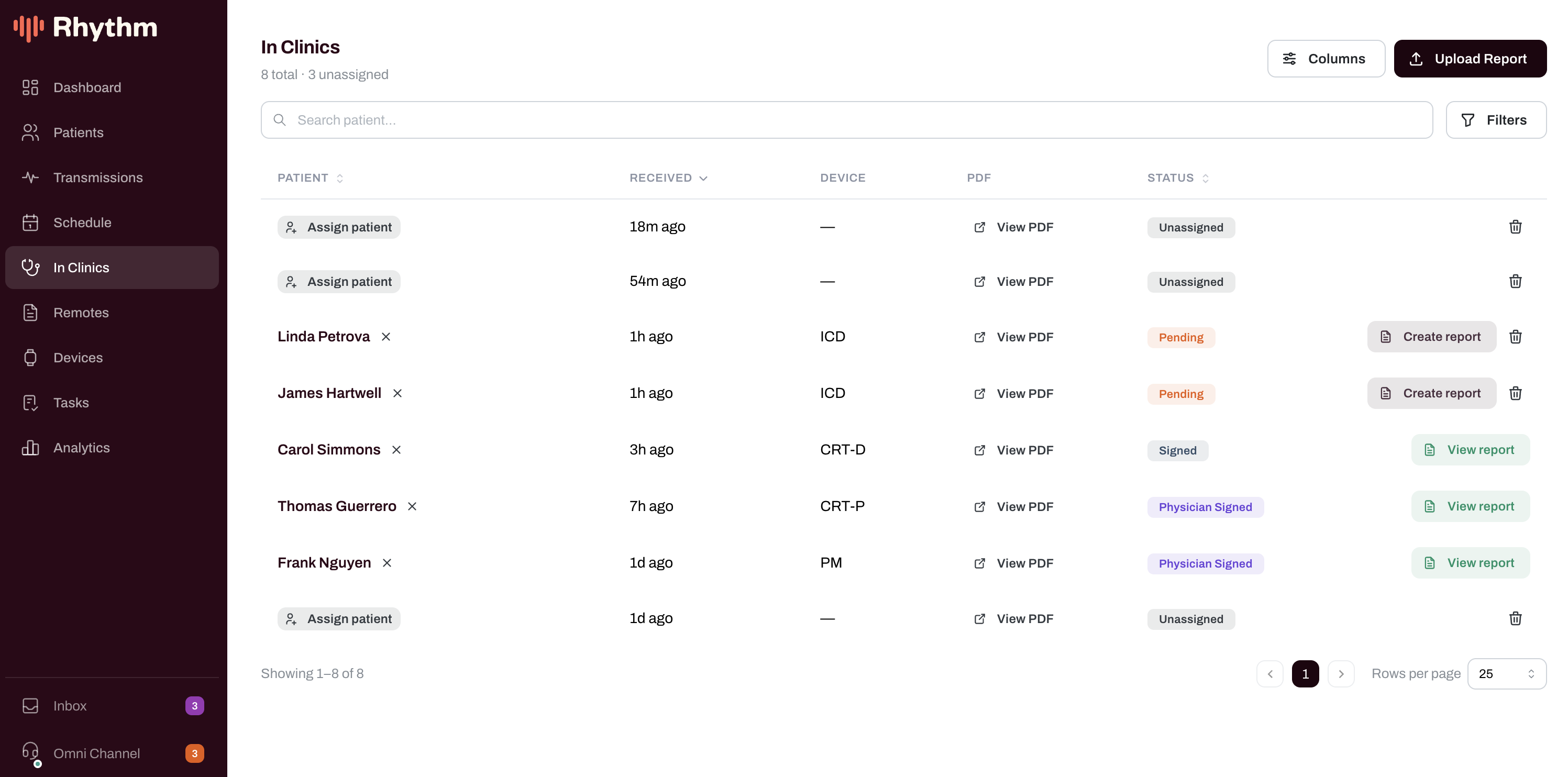Click the Frank Nguyen patient name
This screenshot has height=777, width=1568.
[324, 563]
